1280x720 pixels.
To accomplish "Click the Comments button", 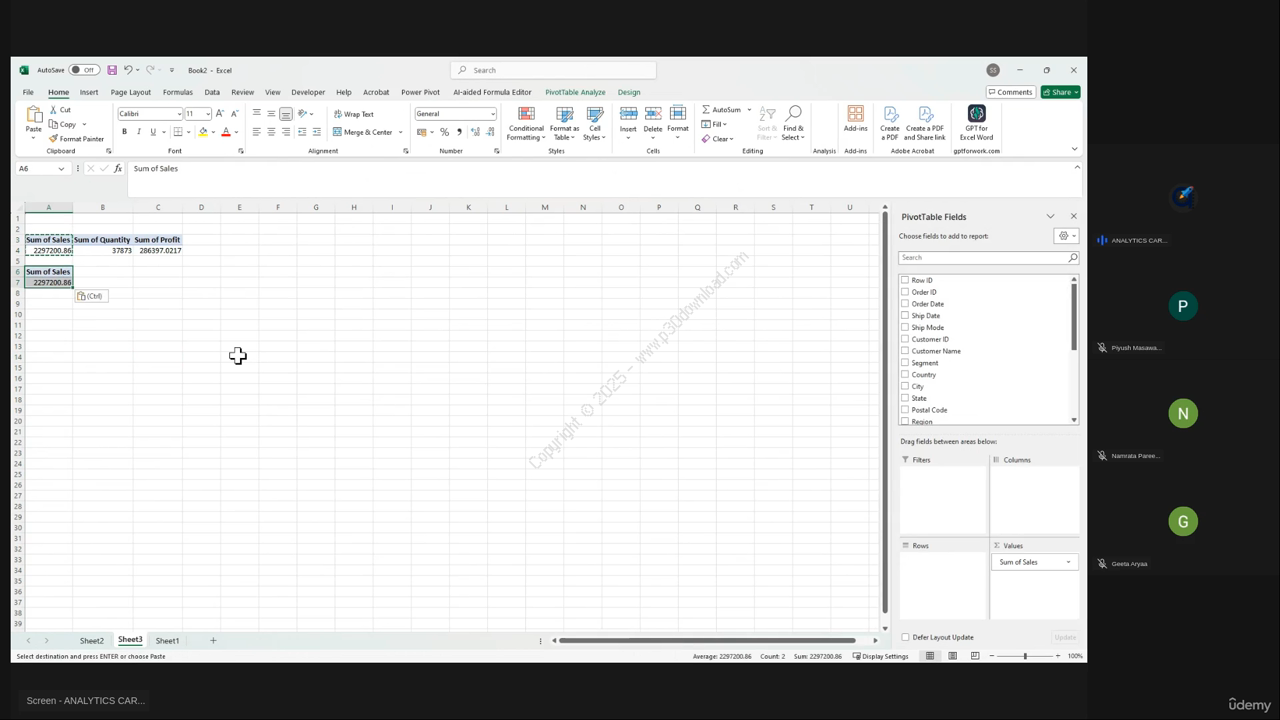I will pyautogui.click(x=1010, y=92).
